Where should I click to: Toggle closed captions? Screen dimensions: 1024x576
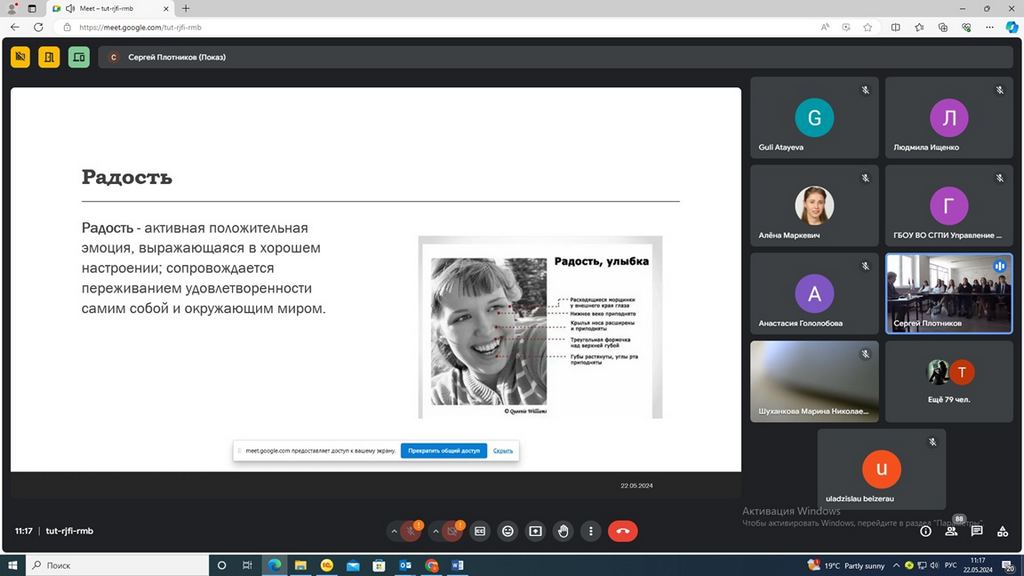(480, 531)
